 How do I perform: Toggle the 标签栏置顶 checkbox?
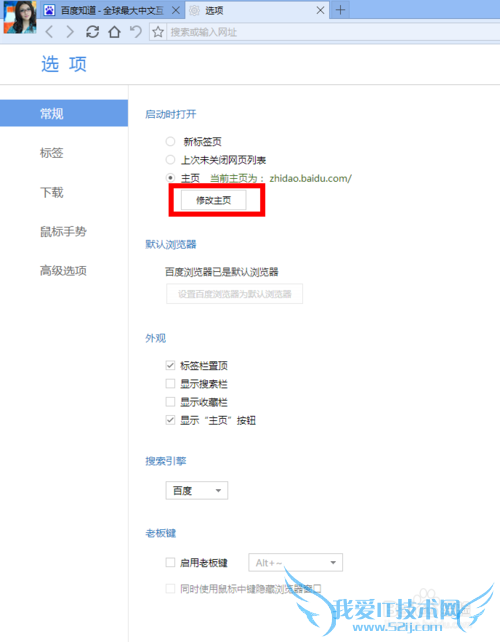170,365
